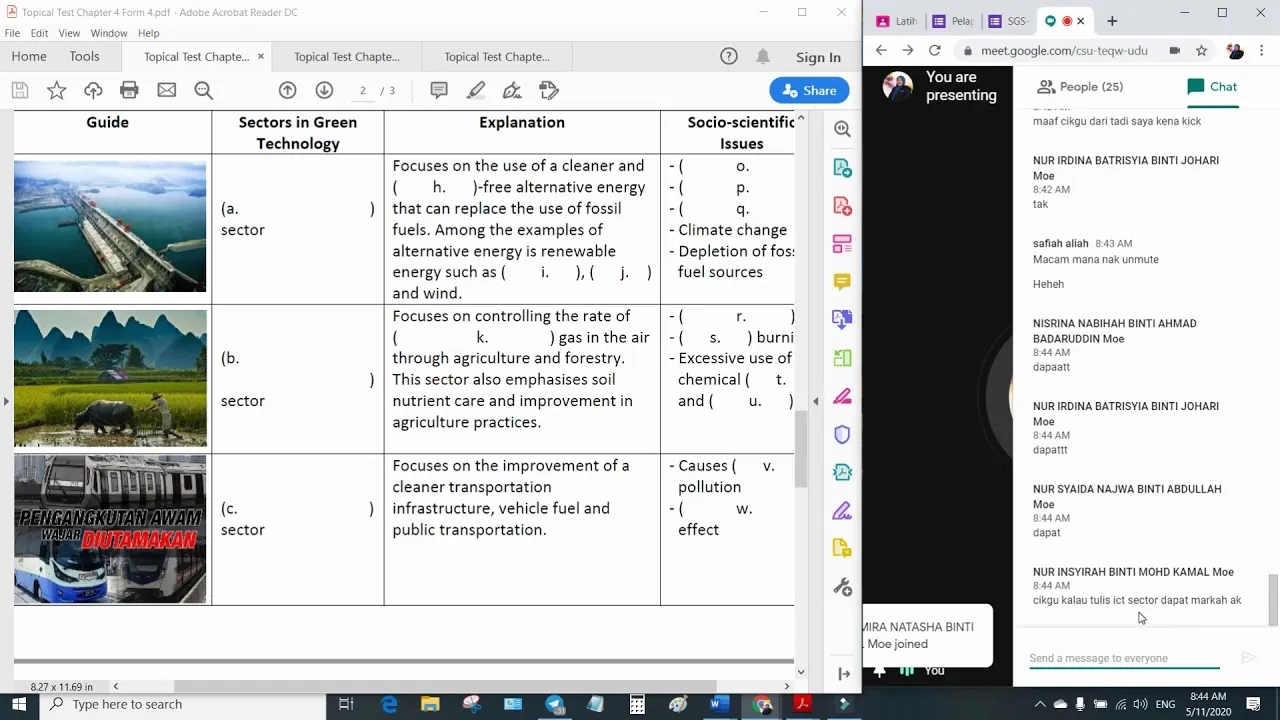Bookmark the Meet page with star icon
This screenshot has width=1280, height=720.
coord(1202,50)
